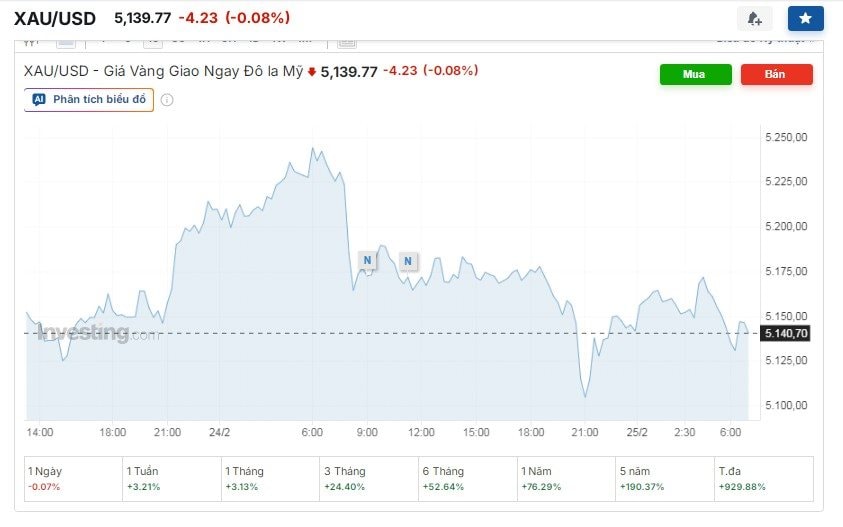Open the N news marker near 9:00

[x=368, y=261]
